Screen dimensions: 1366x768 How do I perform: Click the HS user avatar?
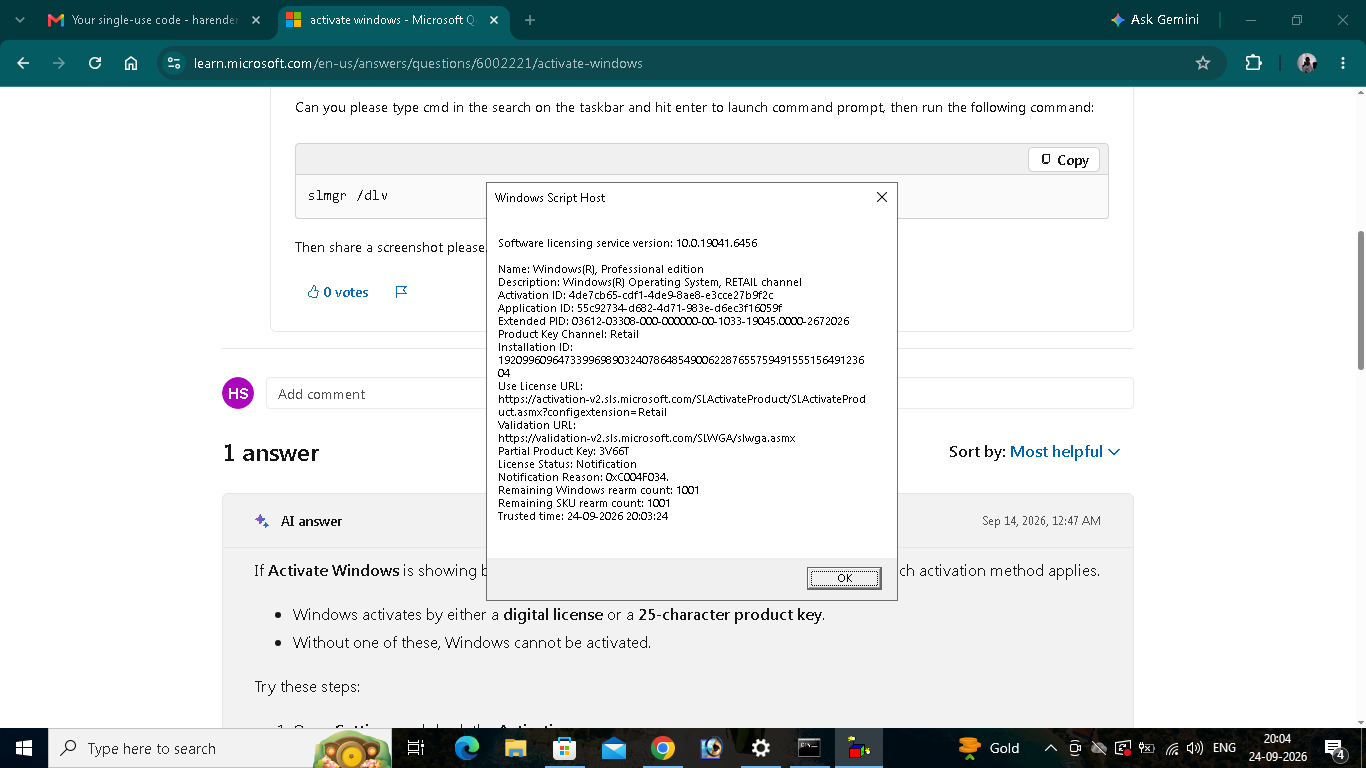click(238, 393)
